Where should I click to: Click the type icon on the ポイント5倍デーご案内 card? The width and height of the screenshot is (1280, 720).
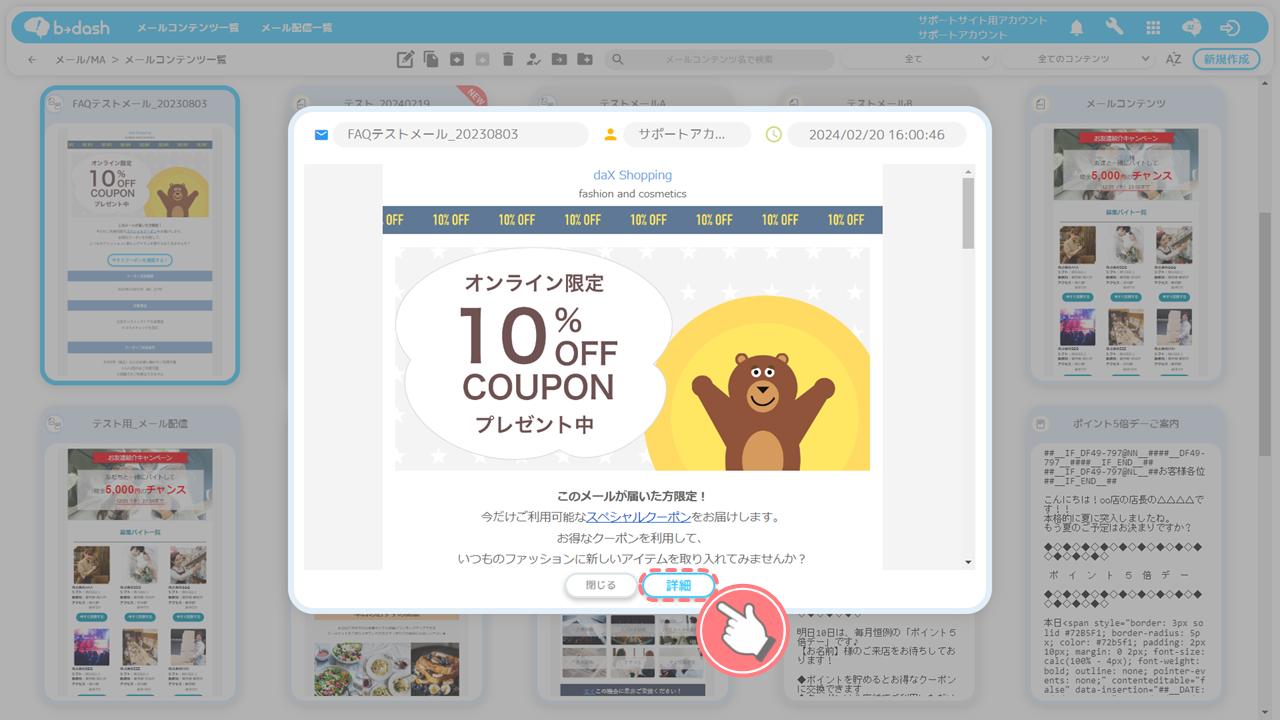pyautogui.click(x=1041, y=423)
